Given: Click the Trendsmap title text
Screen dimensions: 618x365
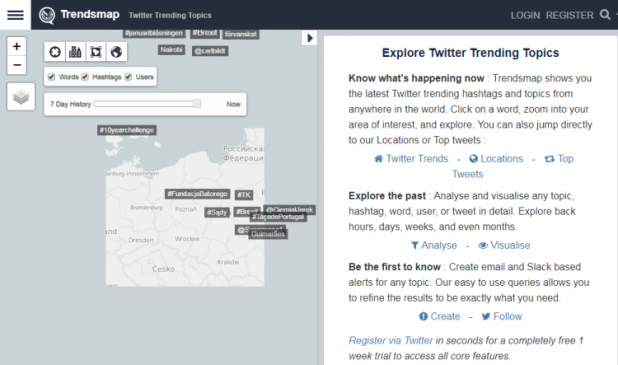Looking at the screenshot, I should (90, 15).
